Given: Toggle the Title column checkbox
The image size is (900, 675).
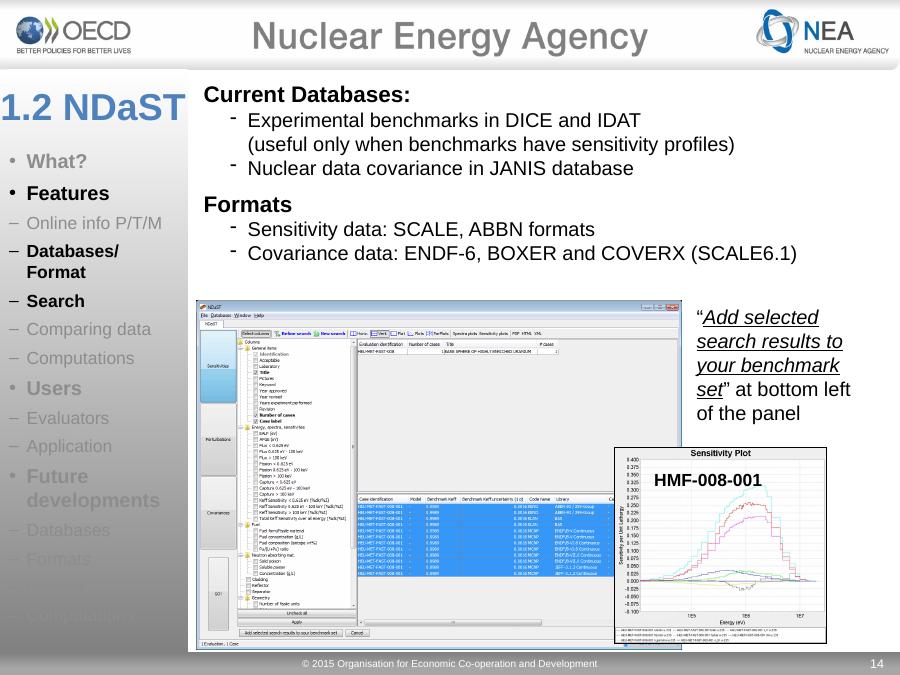Looking at the screenshot, I should coord(254,373).
